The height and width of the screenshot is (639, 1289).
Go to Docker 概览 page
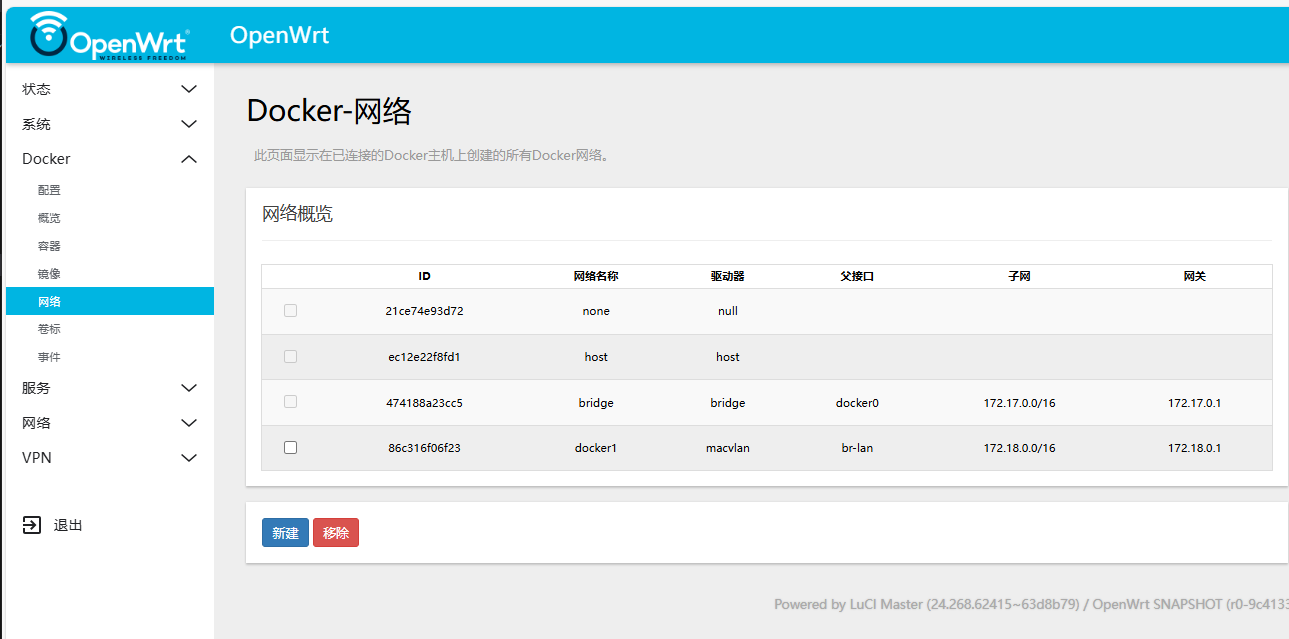point(49,218)
